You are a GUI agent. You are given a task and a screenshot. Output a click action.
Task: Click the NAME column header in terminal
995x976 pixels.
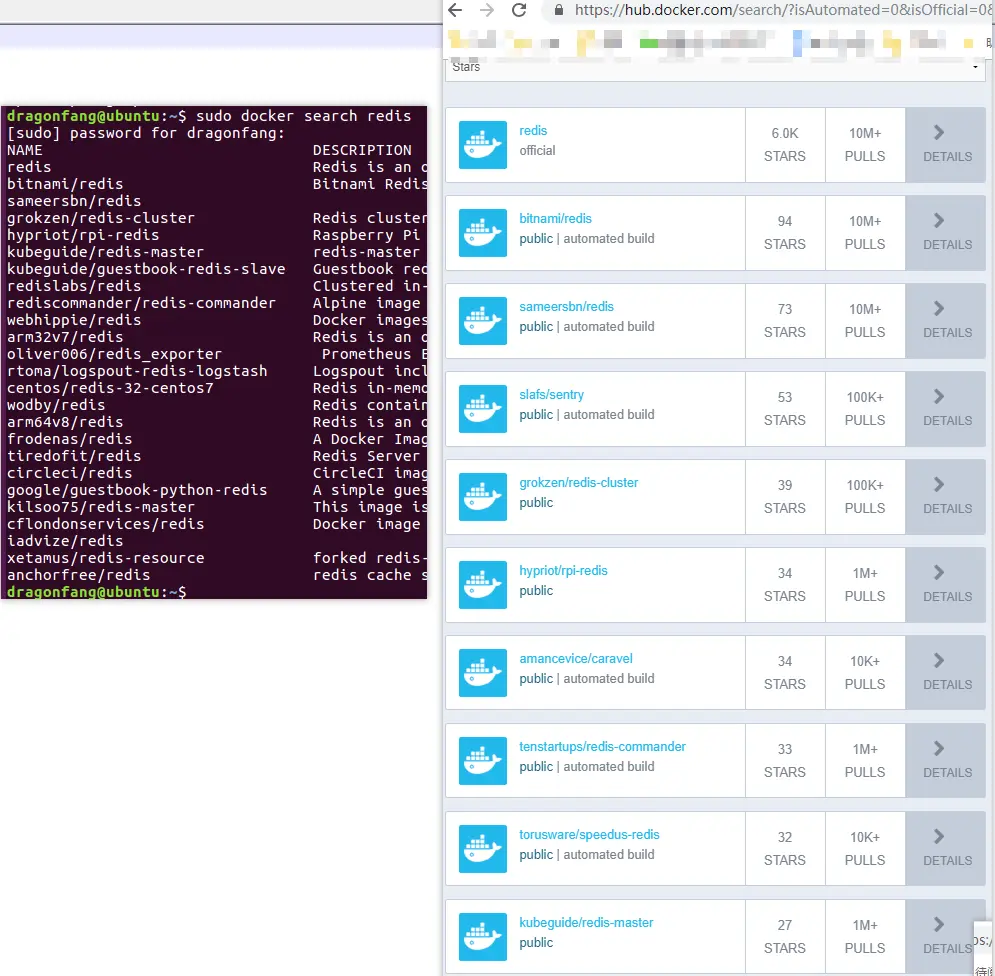25,150
